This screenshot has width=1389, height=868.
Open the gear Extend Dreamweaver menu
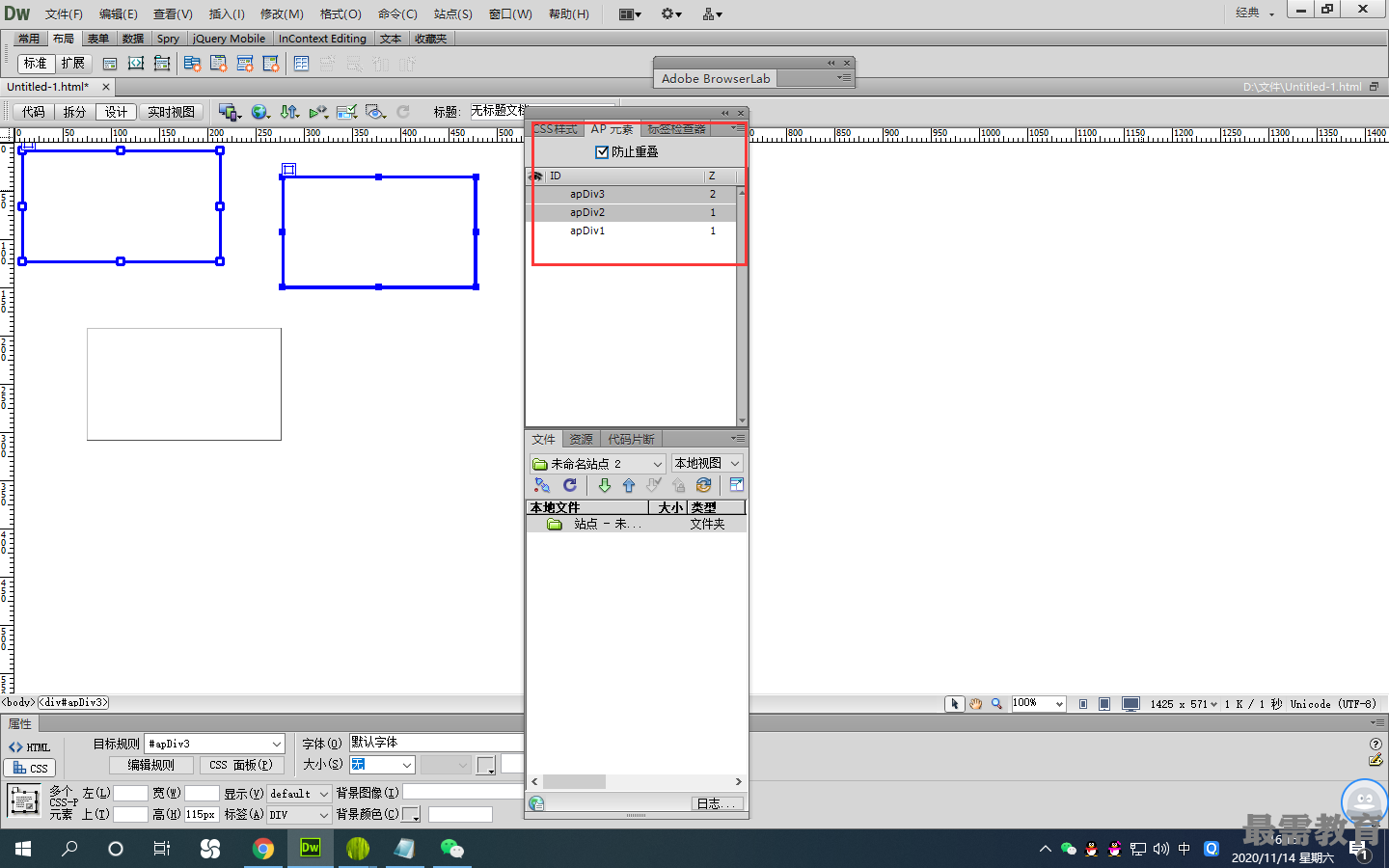point(671,14)
